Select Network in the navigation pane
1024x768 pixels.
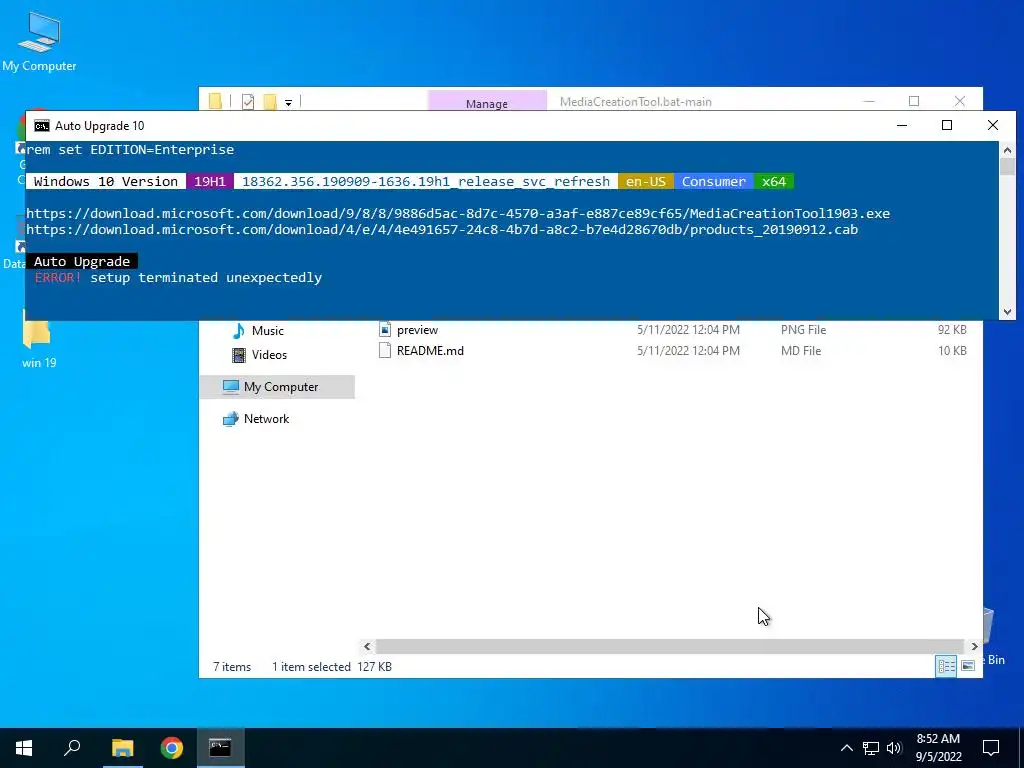coord(266,419)
